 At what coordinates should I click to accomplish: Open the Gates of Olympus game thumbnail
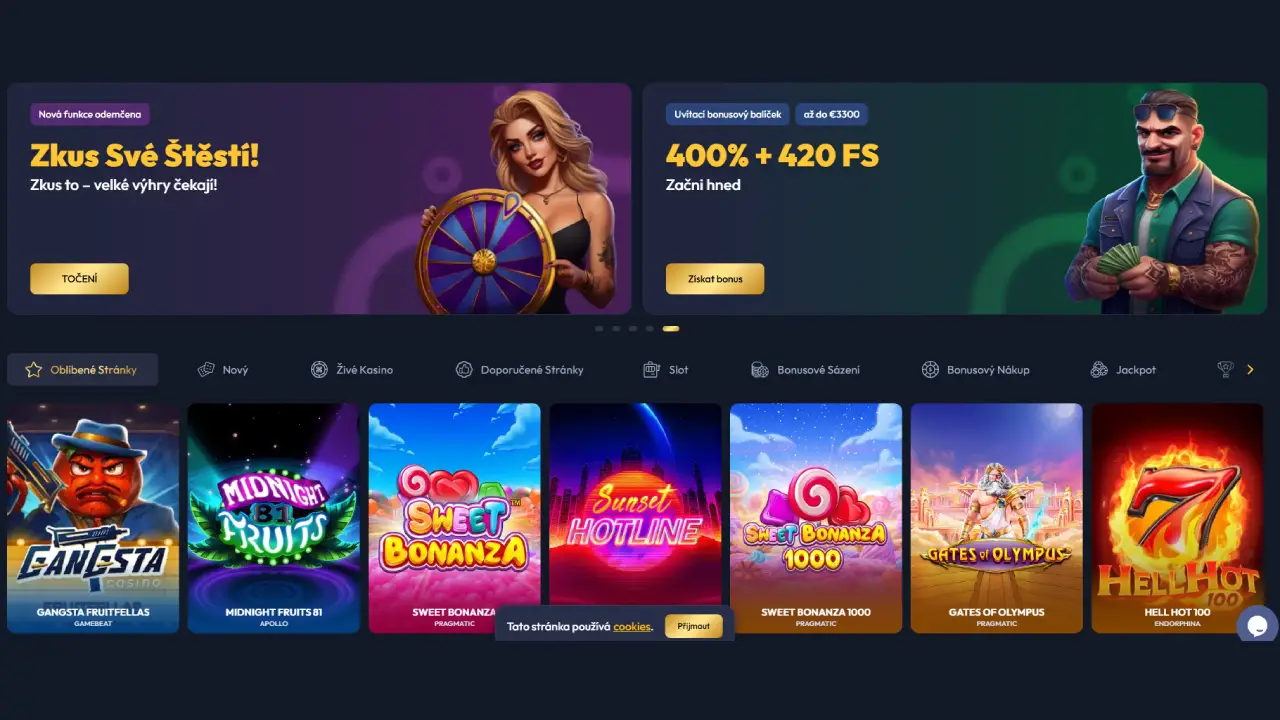[997, 518]
